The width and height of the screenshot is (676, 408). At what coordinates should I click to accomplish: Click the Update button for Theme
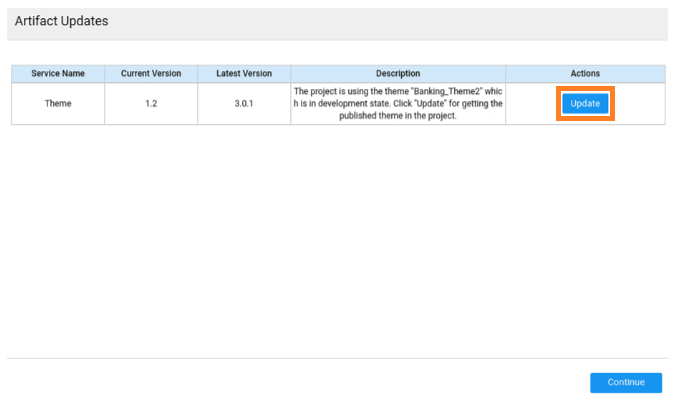pyautogui.click(x=585, y=104)
